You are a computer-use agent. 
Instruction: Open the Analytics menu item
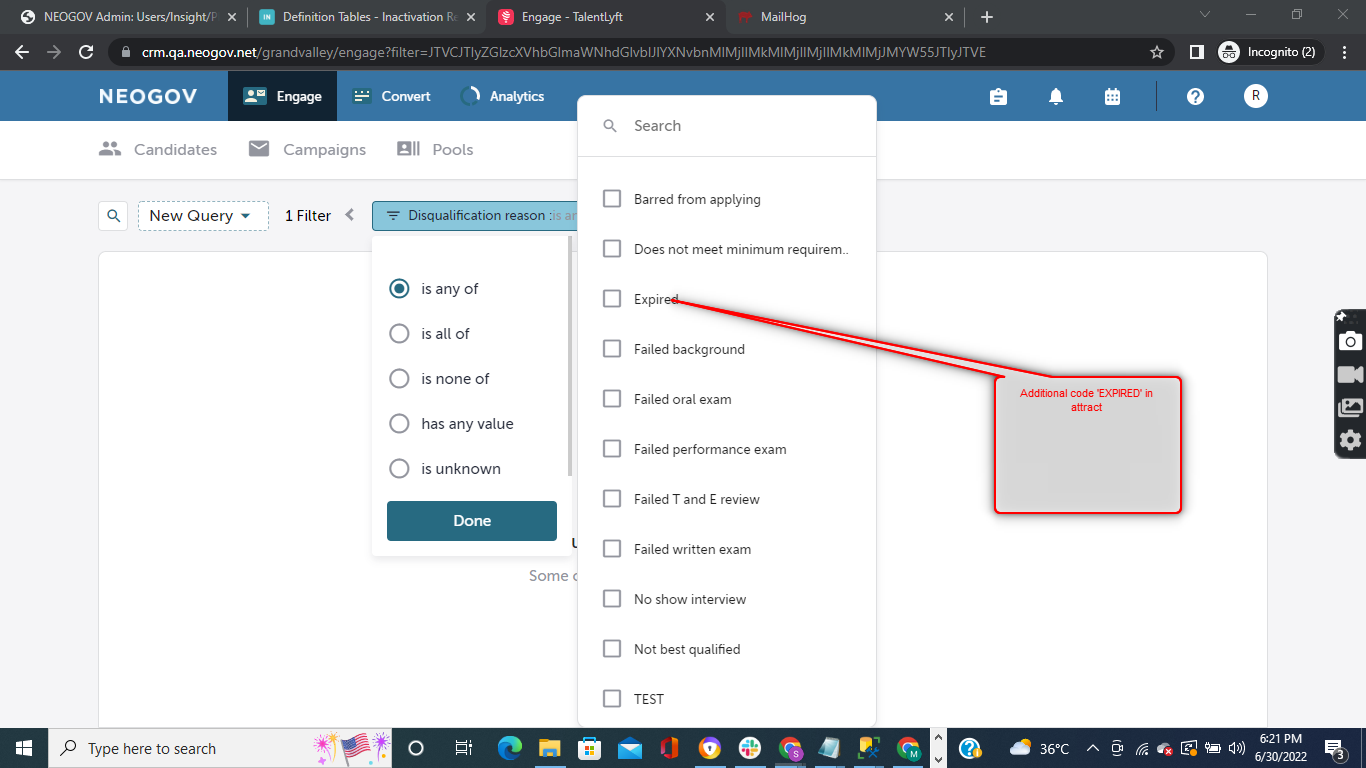tap(503, 97)
